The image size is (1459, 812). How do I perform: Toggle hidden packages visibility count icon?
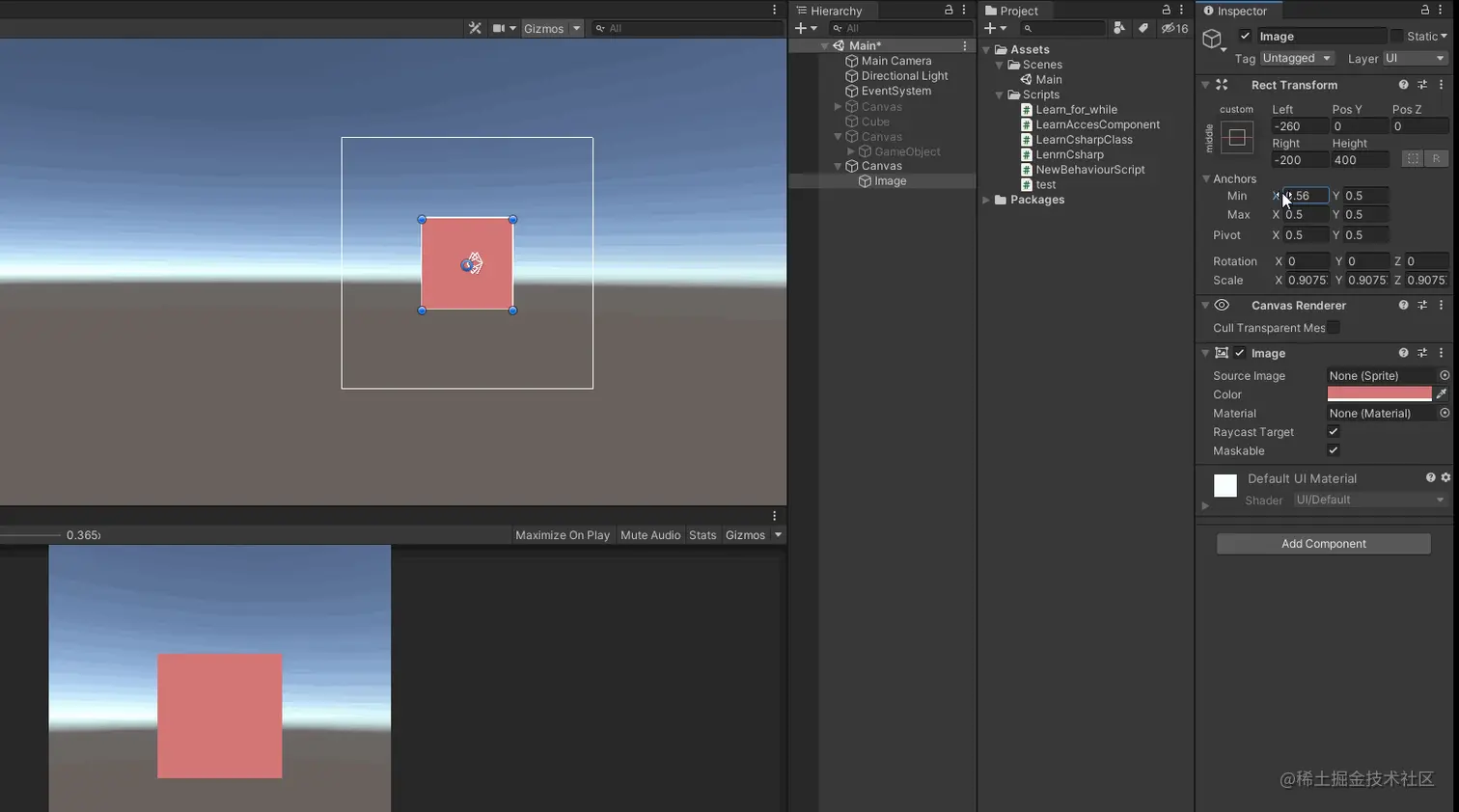pyautogui.click(x=1174, y=28)
